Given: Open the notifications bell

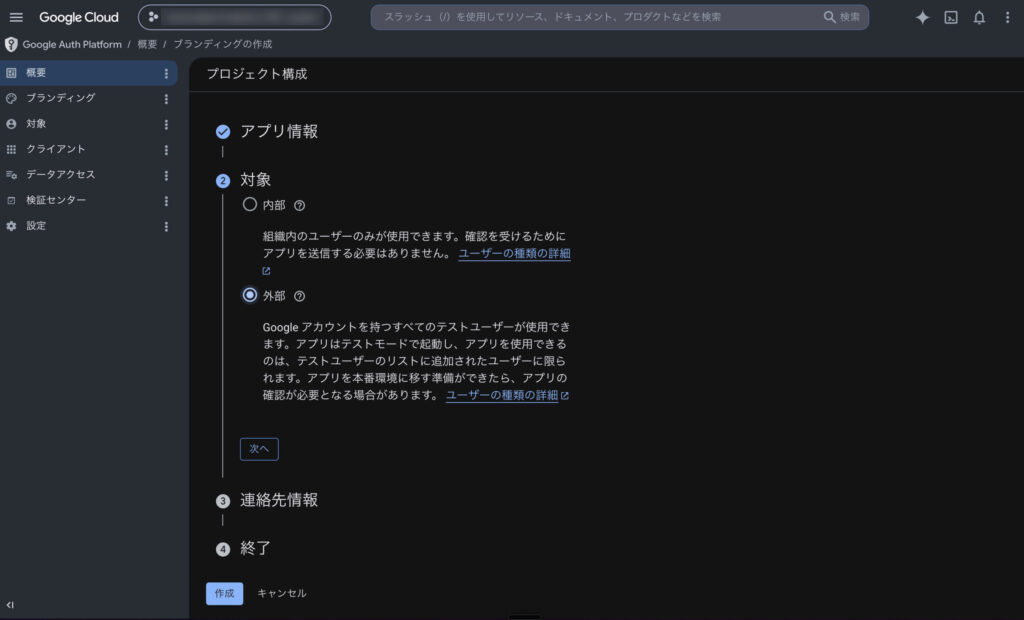Looking at the screenshot, I should pos(979,18).
